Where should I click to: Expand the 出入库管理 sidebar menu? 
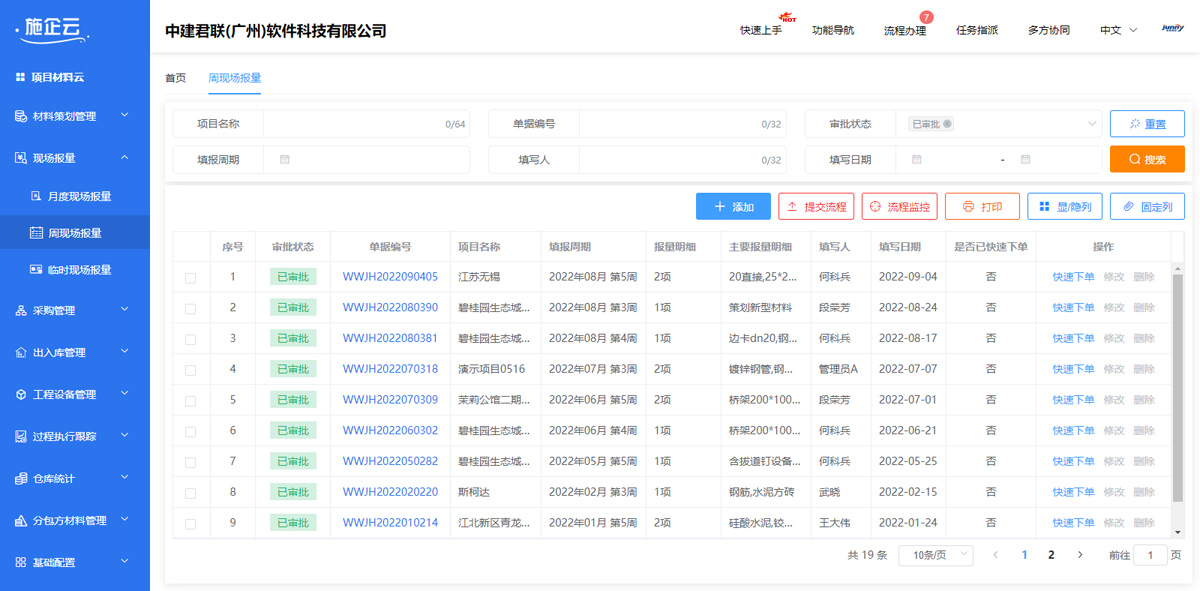pyautogui.click(x=125, y=353)
